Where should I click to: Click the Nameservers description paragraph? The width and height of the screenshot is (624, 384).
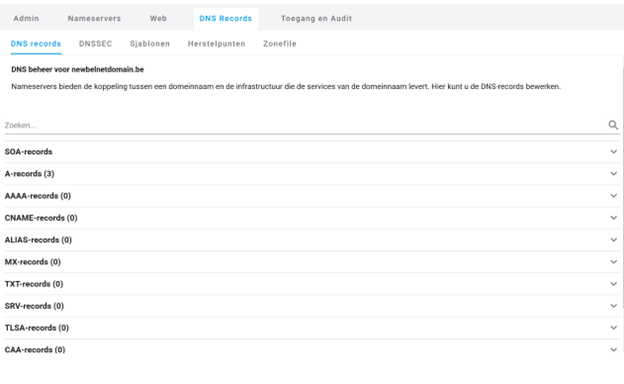pos(286,86)
